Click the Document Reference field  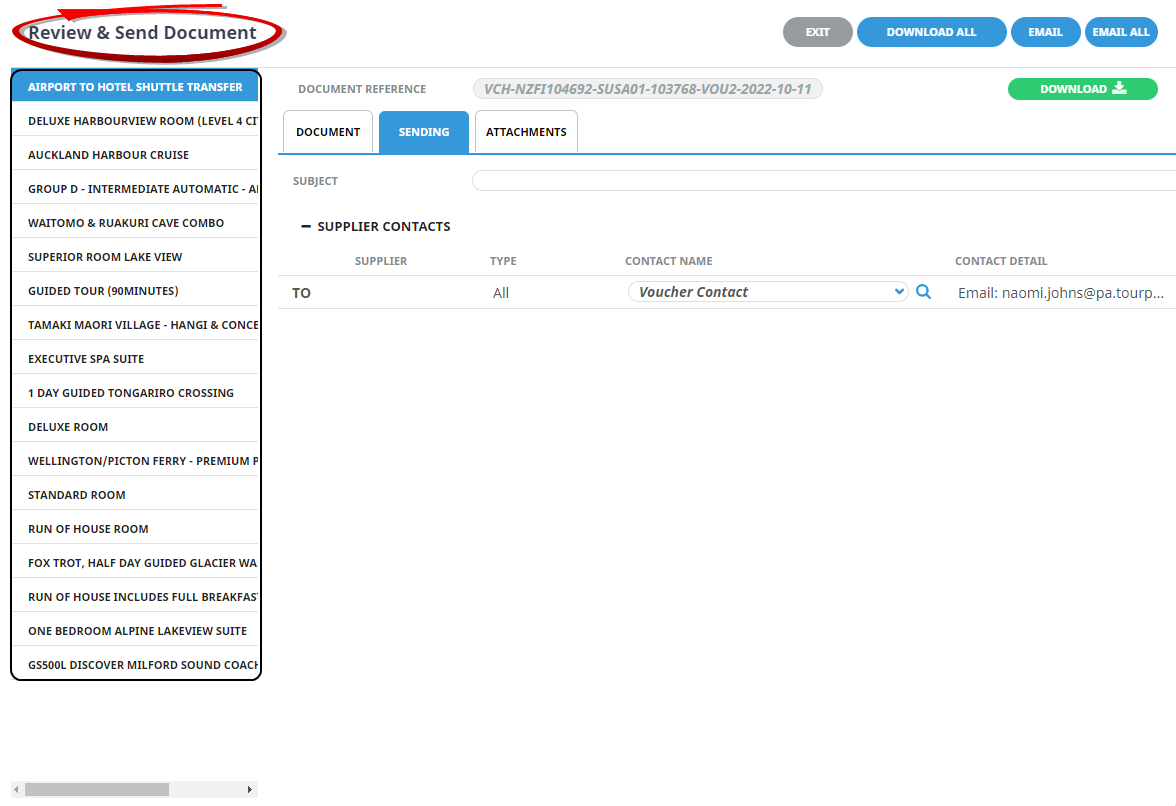tap(647, 88)
